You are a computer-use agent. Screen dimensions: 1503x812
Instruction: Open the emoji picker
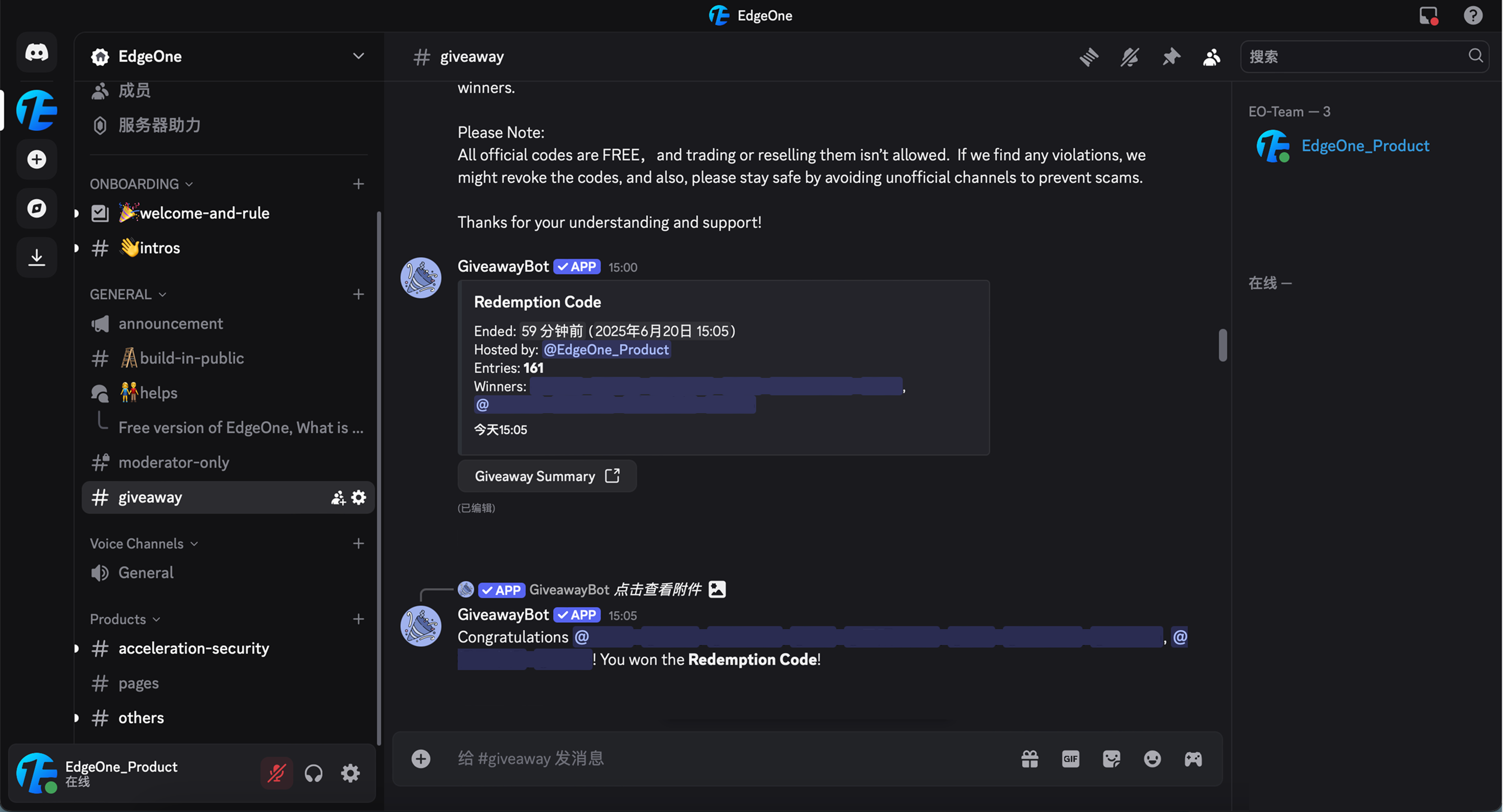click(1153, 759)
